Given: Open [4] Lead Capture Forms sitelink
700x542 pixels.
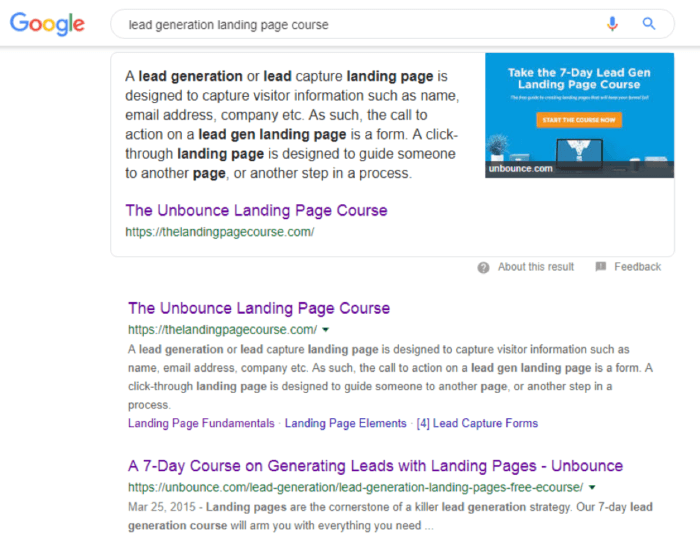Looking at the screenshot, I should coord(477,423).
